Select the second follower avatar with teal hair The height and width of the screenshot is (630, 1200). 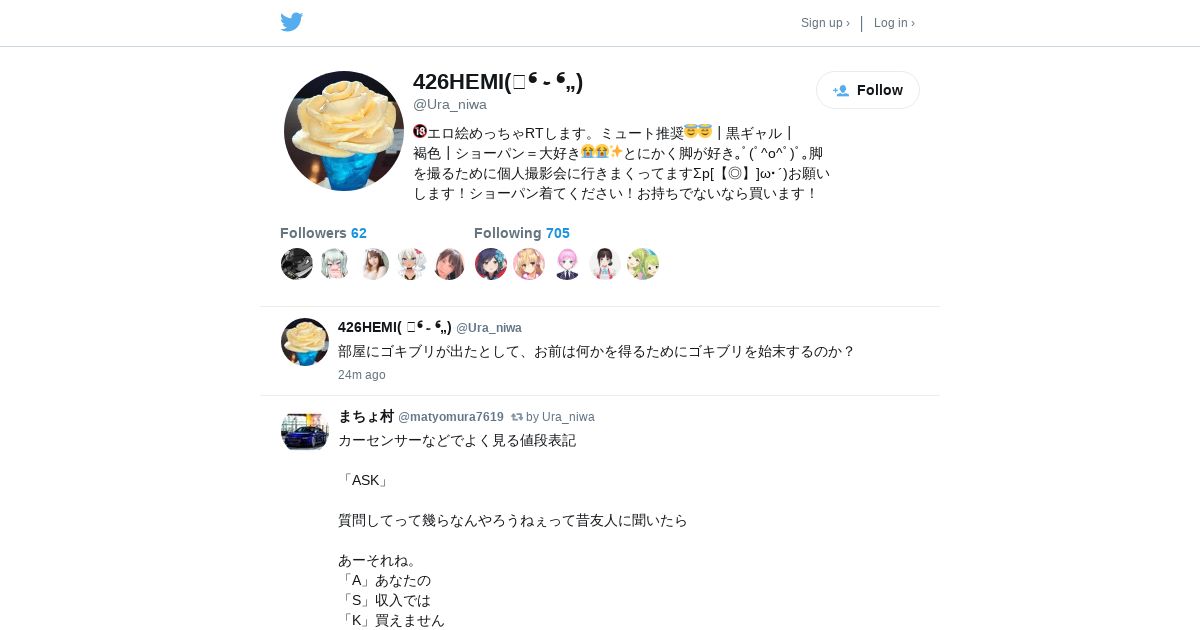[335, 264]
